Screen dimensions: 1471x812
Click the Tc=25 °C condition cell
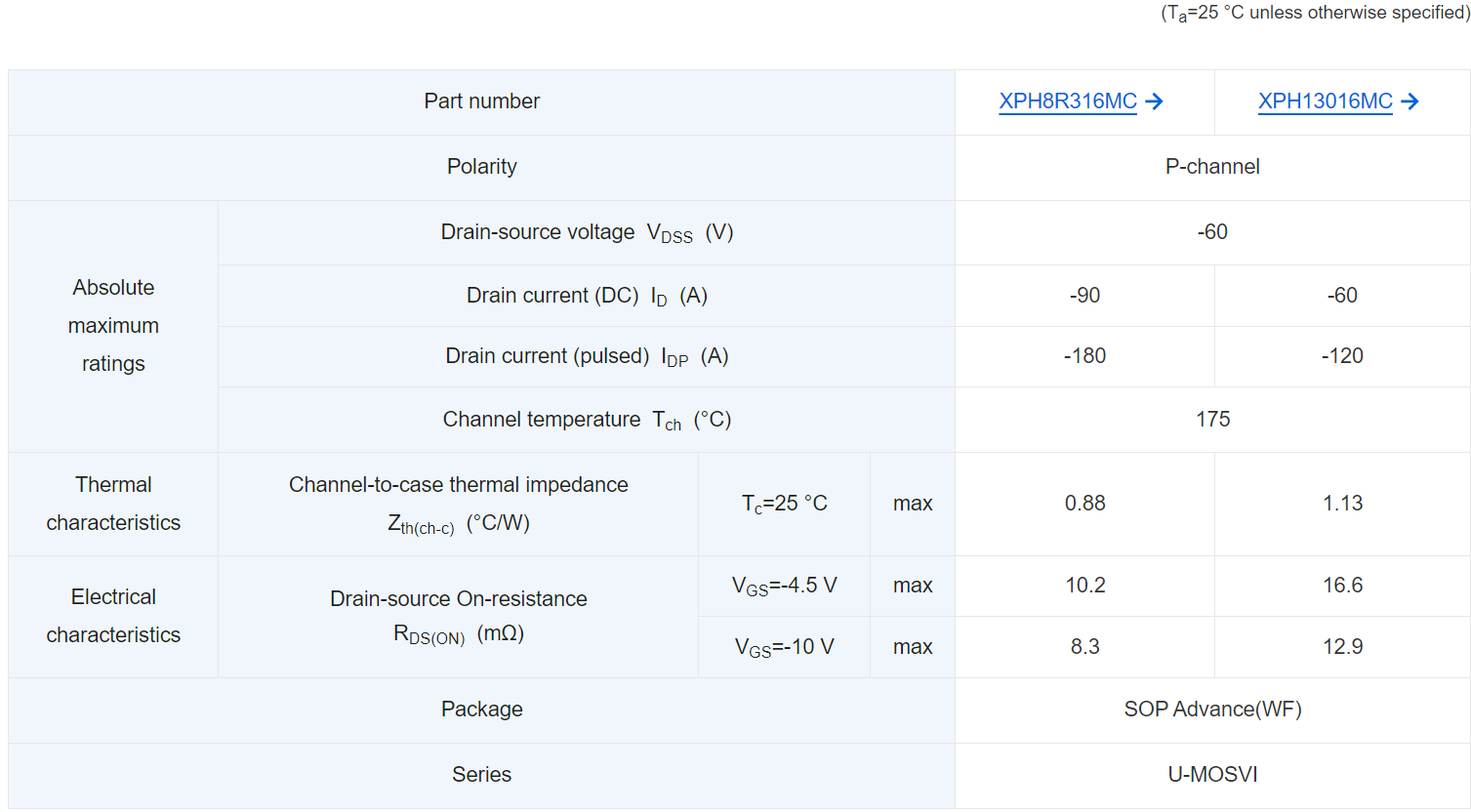coord(784,504)
